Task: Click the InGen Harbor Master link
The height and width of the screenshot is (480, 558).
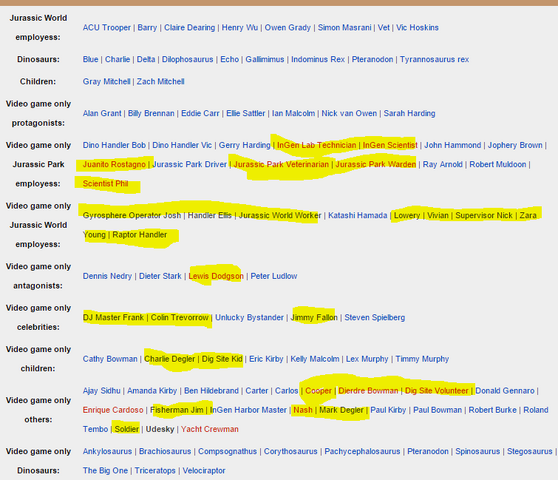Action: (248, 410)
